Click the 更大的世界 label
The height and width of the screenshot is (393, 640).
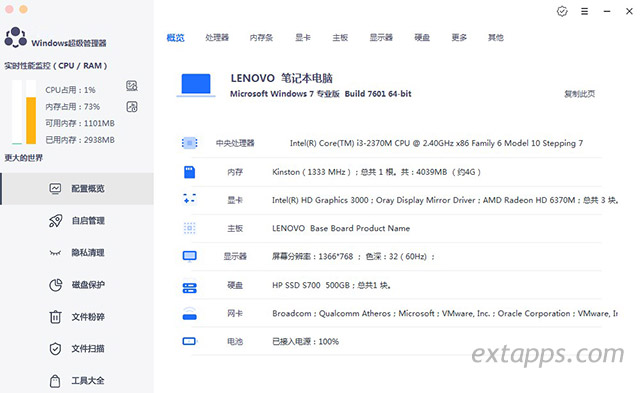coord(24,158)
